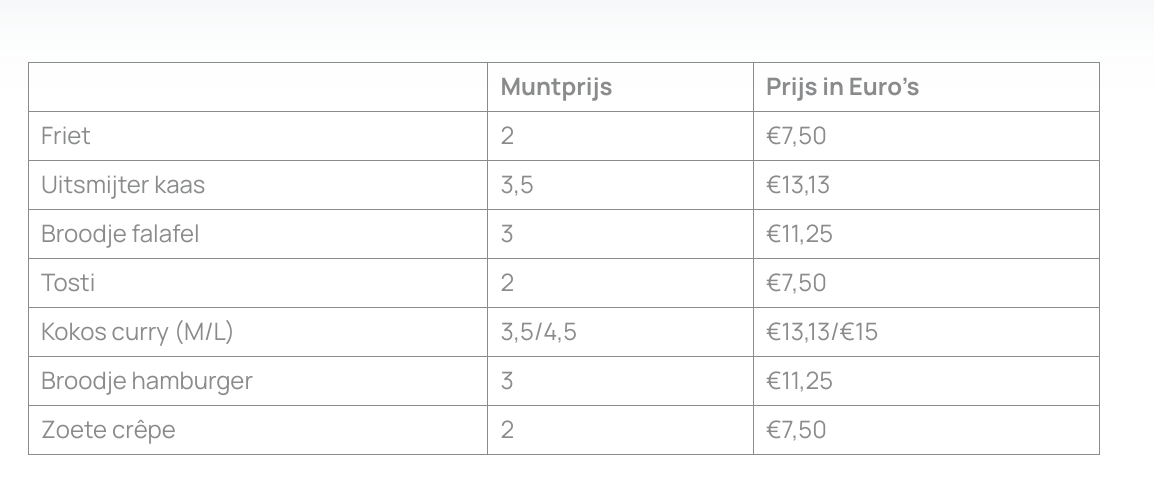Click the Tosti row label
Viewport: 1154px width, 500px height.
(68, 283)
